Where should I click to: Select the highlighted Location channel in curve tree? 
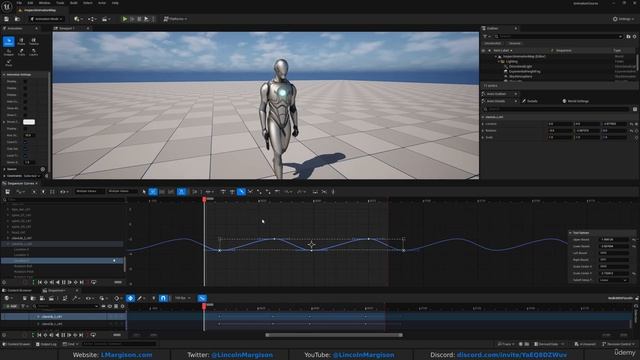pos(62,260)
